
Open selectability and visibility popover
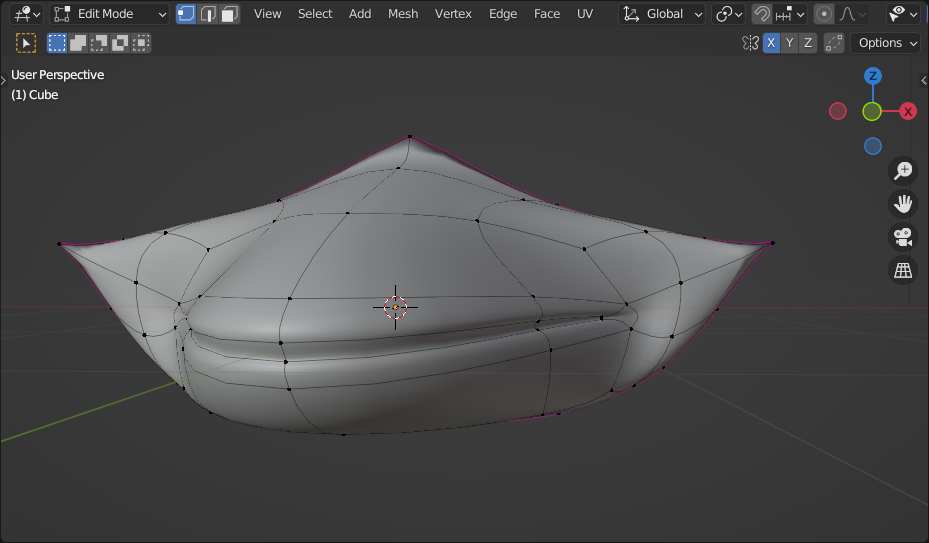902,14
